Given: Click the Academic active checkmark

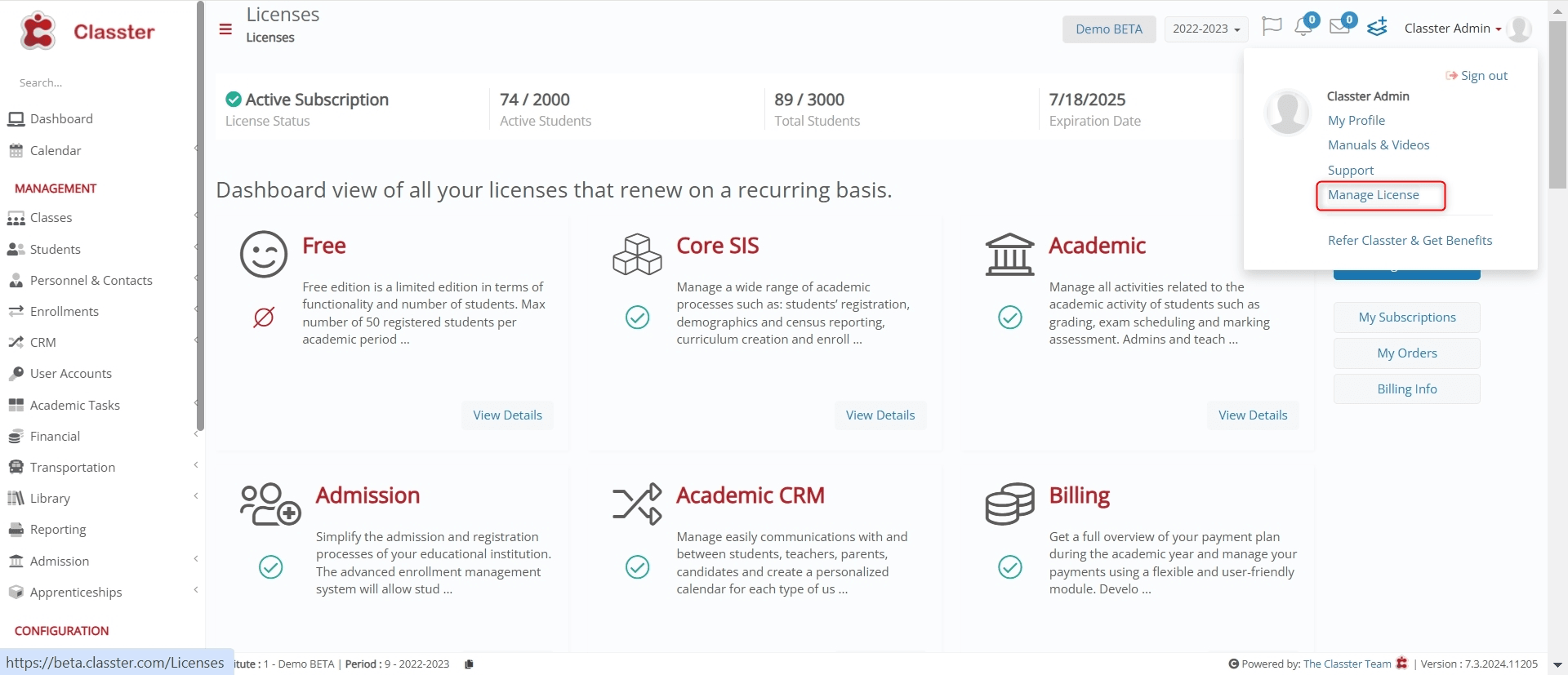Looking at the screenshot, I should 1010,317.
